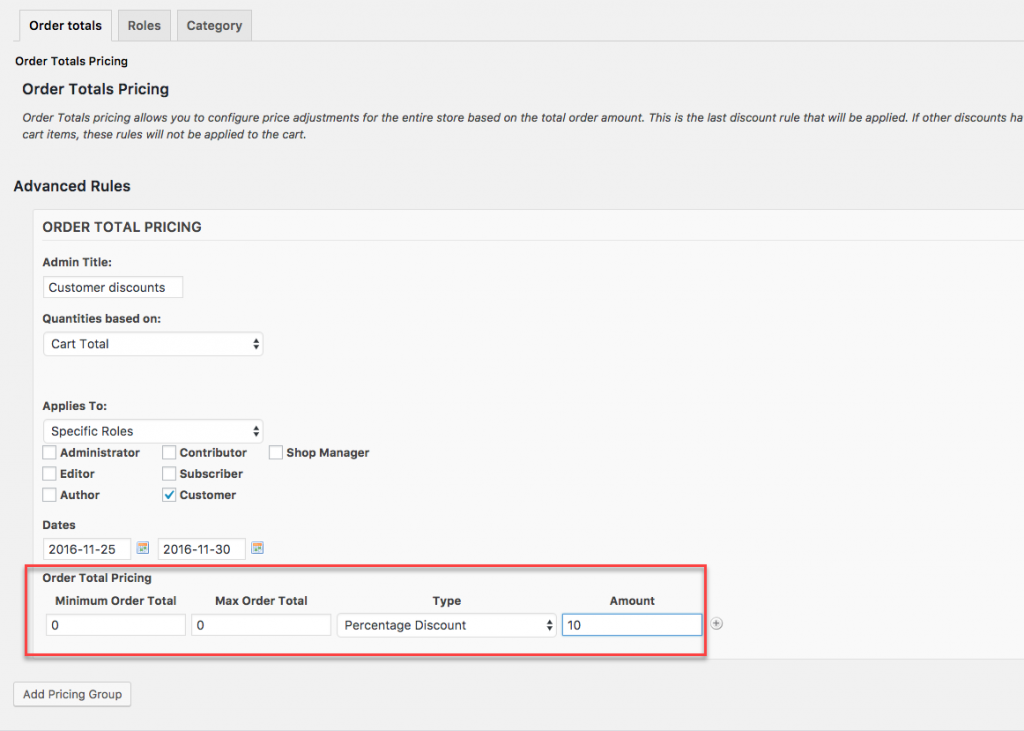
Task: Click the Customer checkbox label text
Action: pyautogui.click(x=208, y=495)
